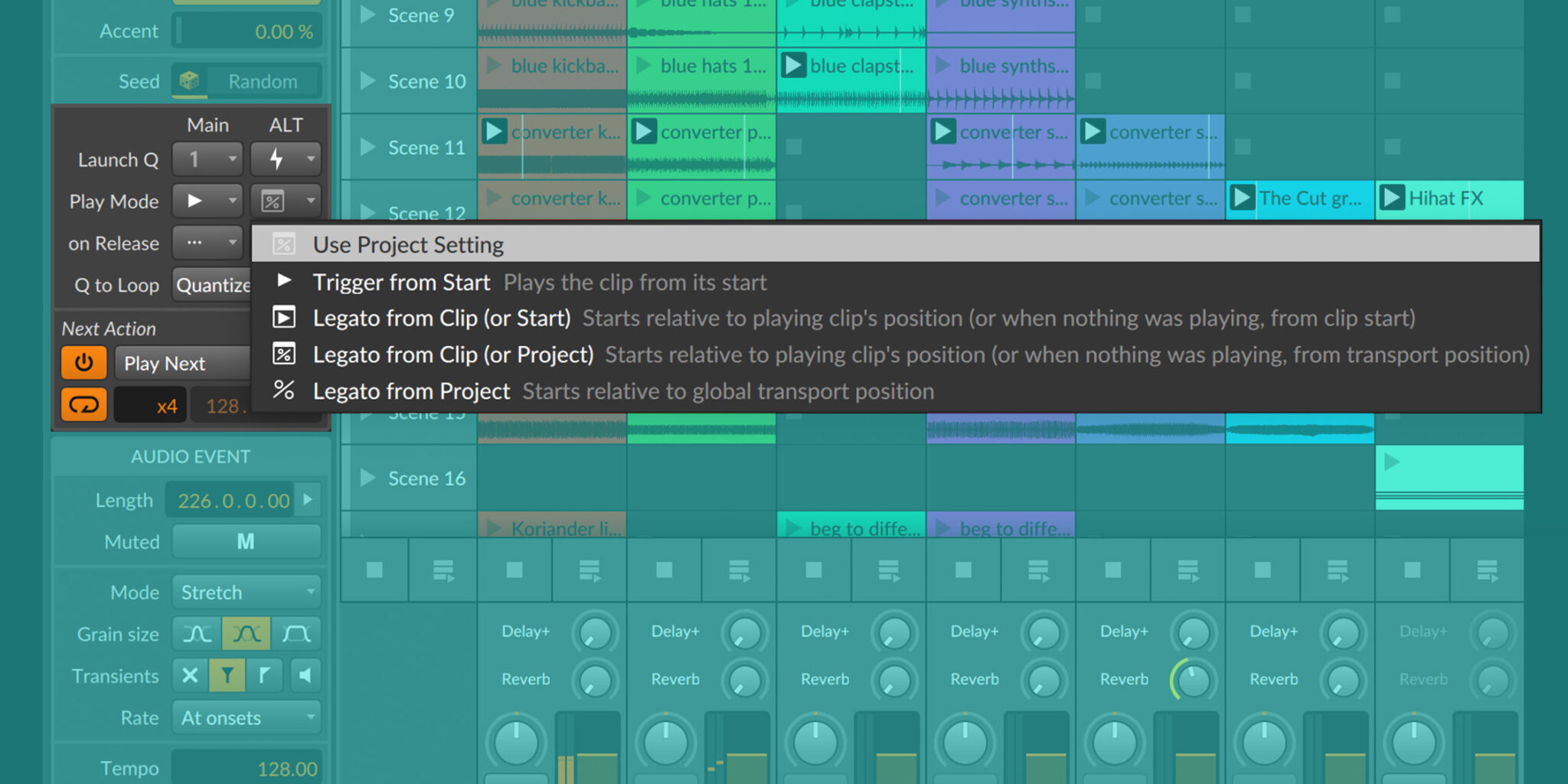Screen dimensions: 1568x784
Task: Enable the Next Action power toggle
Action: tap(83, 363)
